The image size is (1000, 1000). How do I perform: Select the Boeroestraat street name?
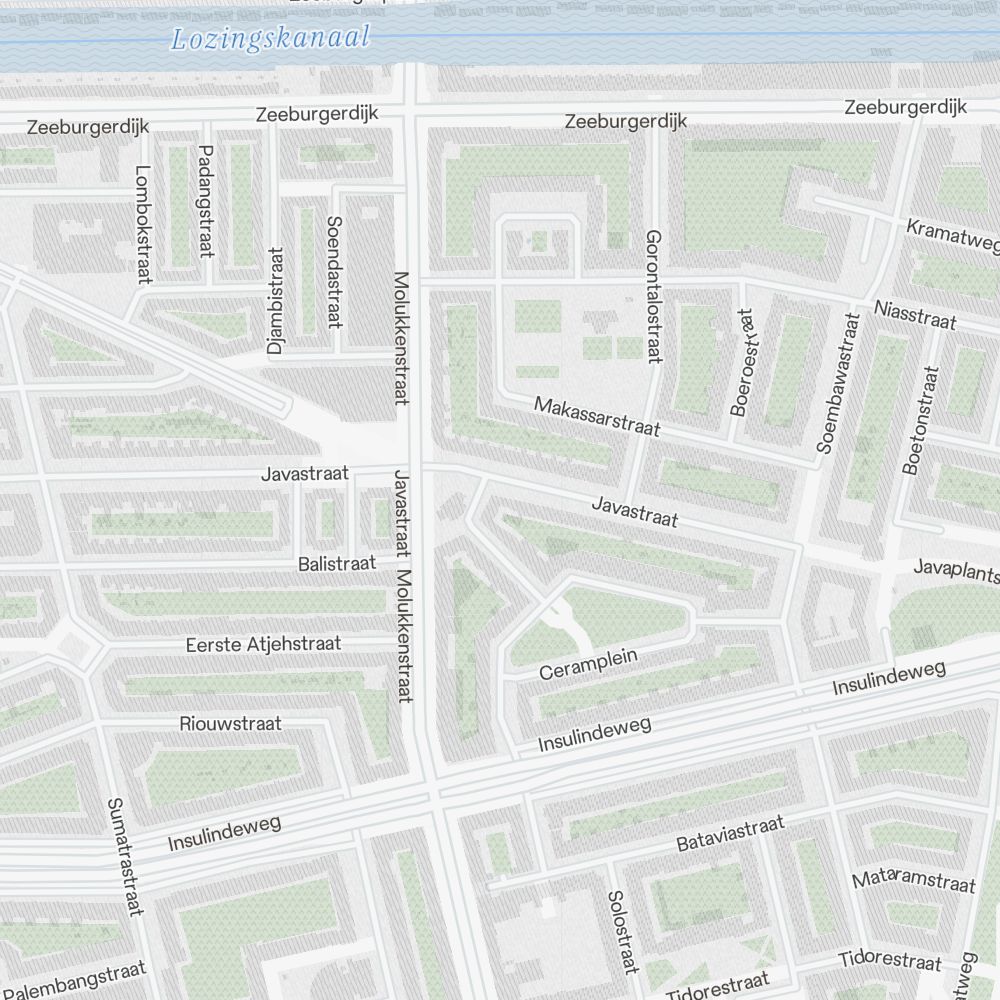(x=743, y=362)
